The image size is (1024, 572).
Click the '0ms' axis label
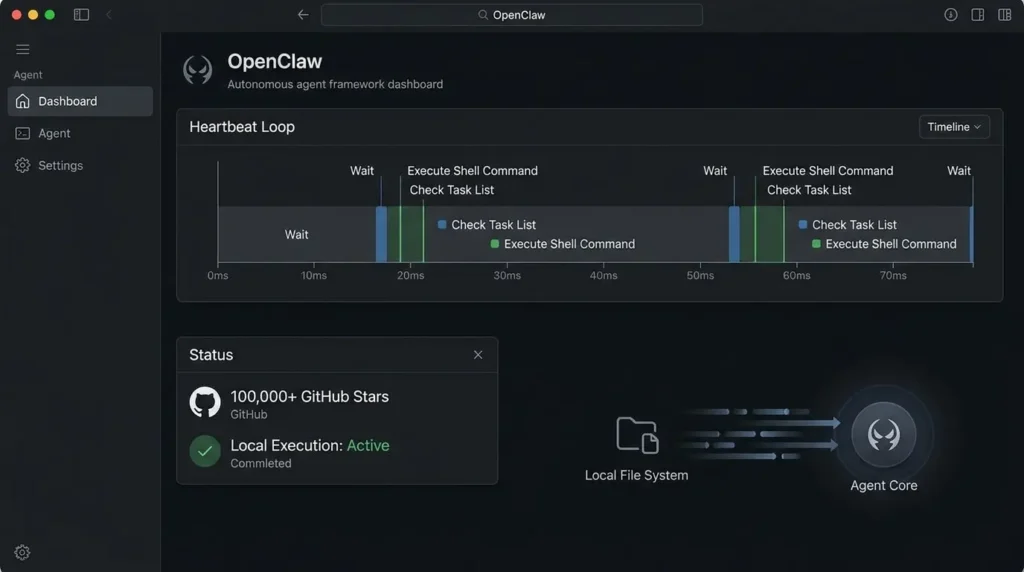217,276
